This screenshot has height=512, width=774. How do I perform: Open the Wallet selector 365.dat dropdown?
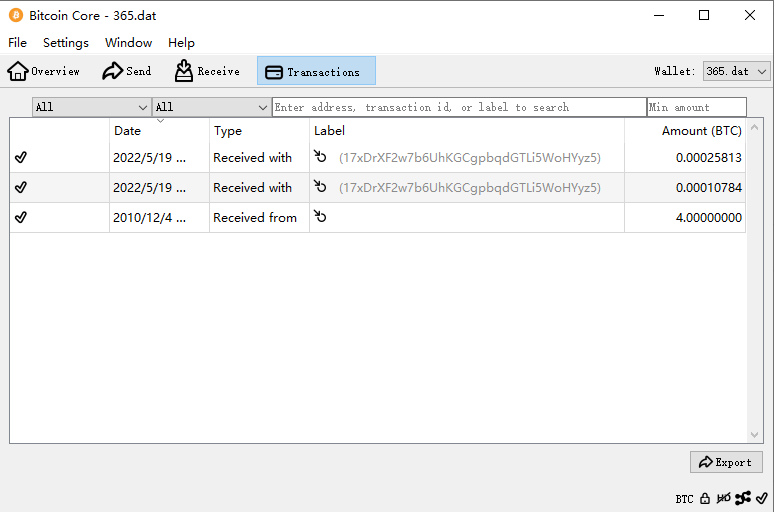pos(736,71)
